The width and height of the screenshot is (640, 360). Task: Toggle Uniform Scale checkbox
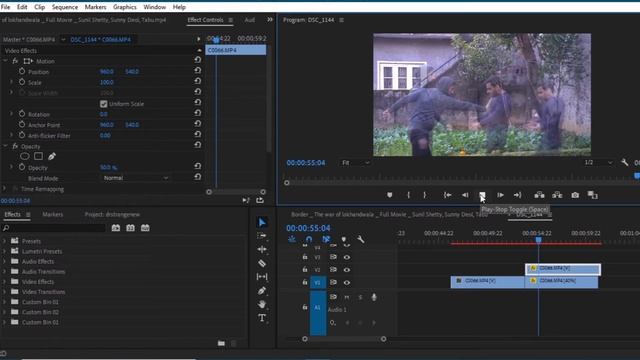(104, 104)
